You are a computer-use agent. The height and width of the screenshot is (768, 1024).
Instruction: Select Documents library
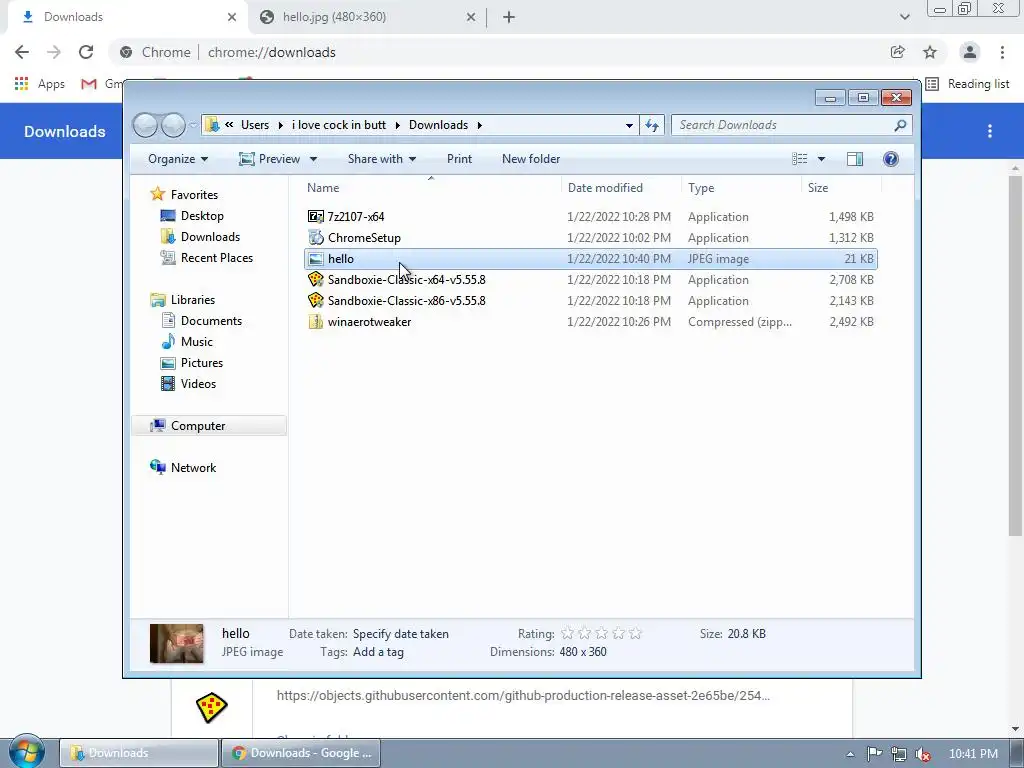point(211,321)
